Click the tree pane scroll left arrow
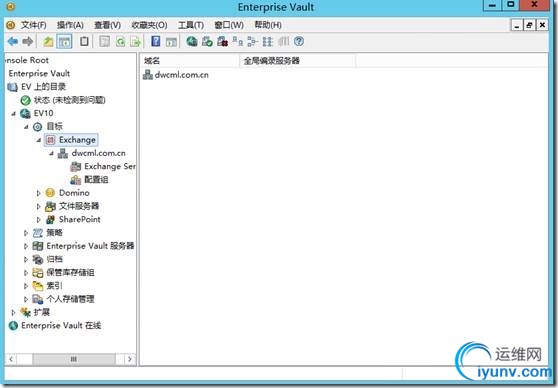The image size is (558, 388). (11, 359)
